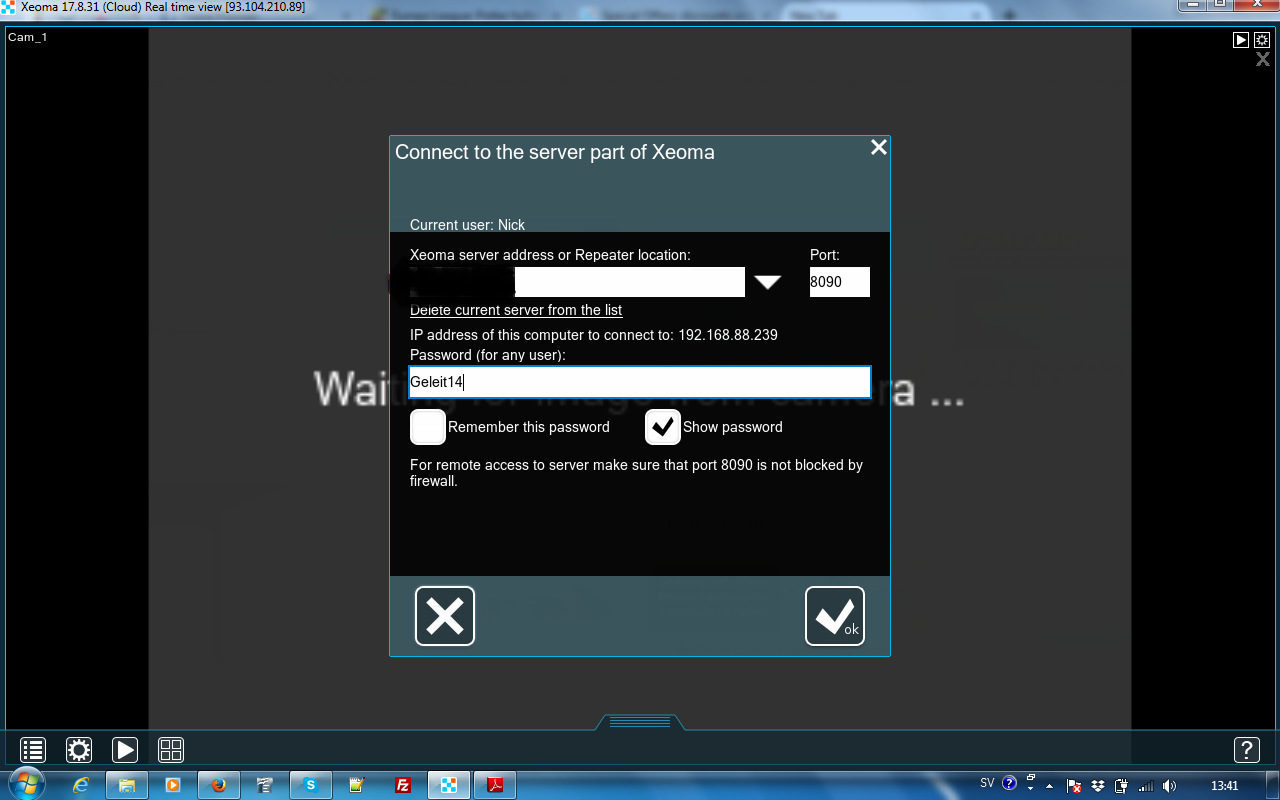Expand the server address dropdown list
The image size is (1280, 800).
point(767,282)
